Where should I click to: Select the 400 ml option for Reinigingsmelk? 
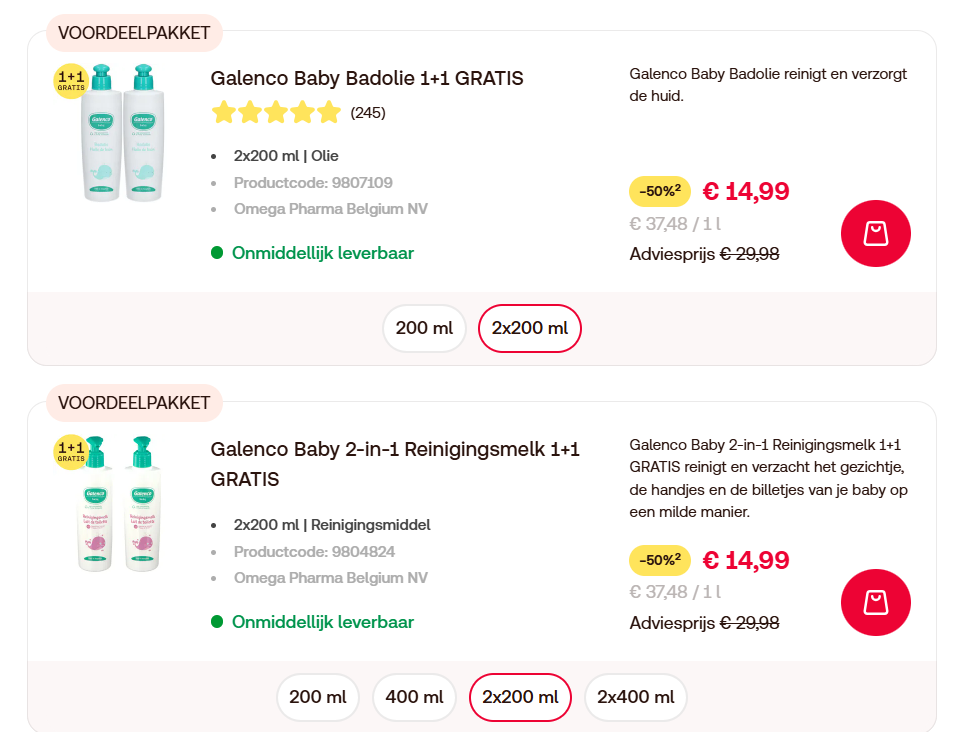414,697
